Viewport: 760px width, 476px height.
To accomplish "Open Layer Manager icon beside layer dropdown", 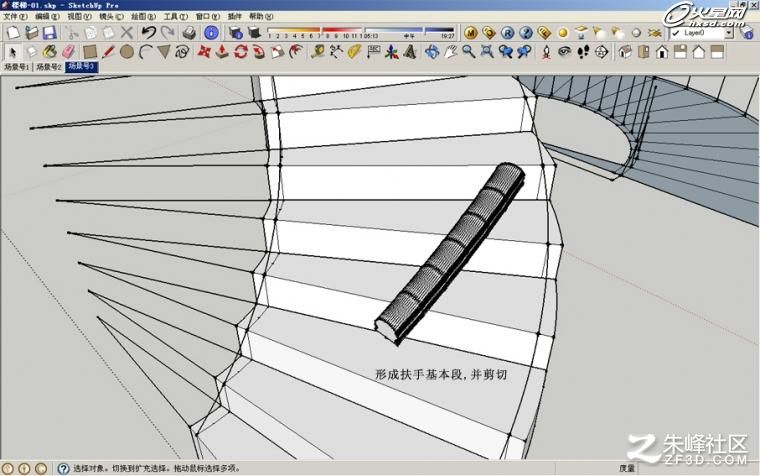I will click(x=746, y=32).
